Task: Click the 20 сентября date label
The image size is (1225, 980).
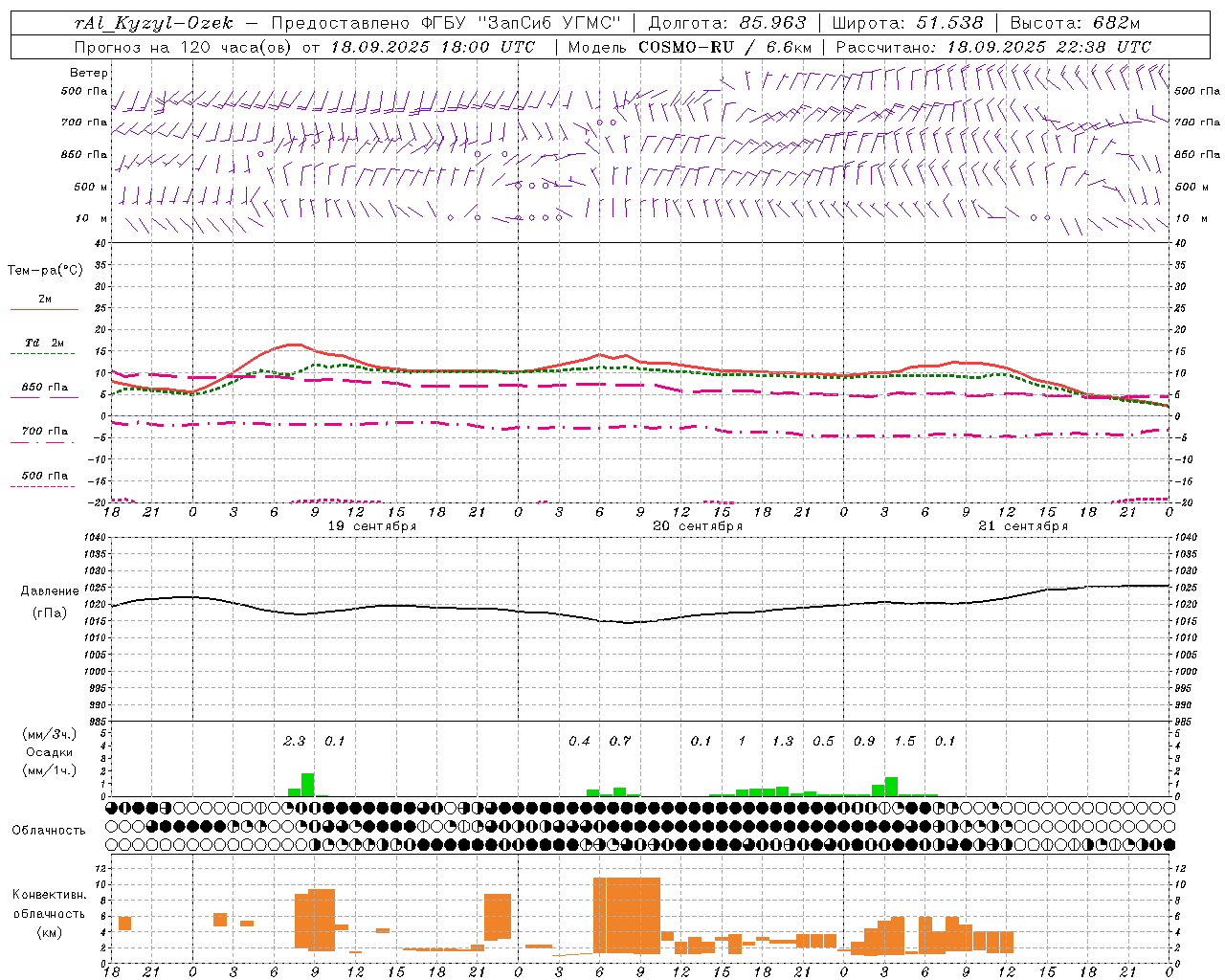Action: pyautogui.click(x=698, y=526)
